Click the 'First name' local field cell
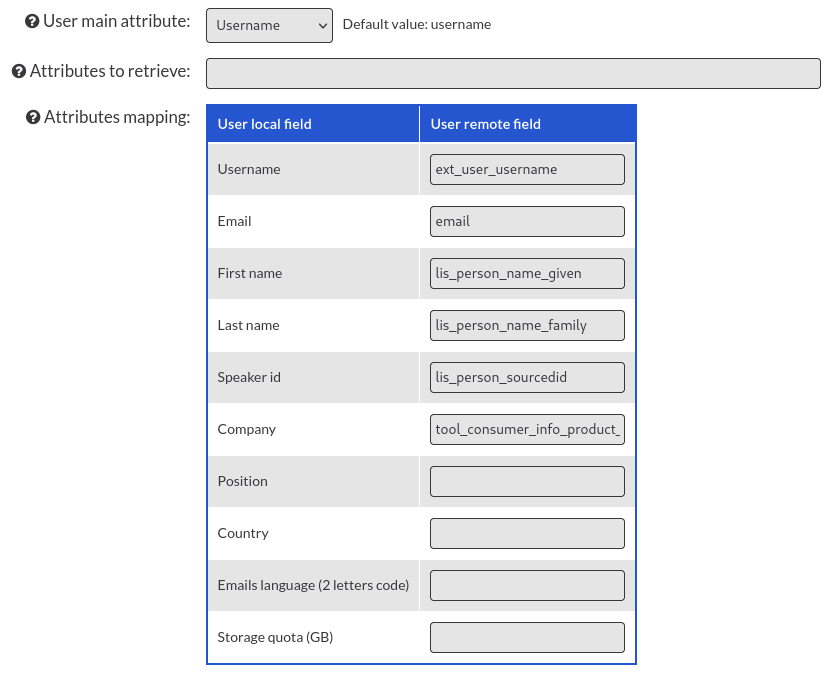Screen dimensions: 833x675 coord(313,274)
